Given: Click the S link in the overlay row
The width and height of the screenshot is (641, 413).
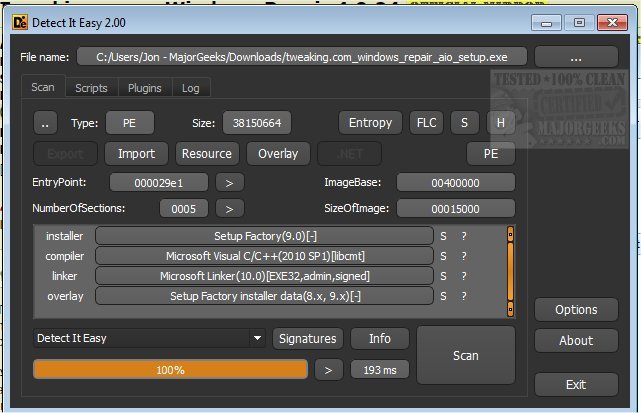Looking at the screenshot, I should point(443,296).
